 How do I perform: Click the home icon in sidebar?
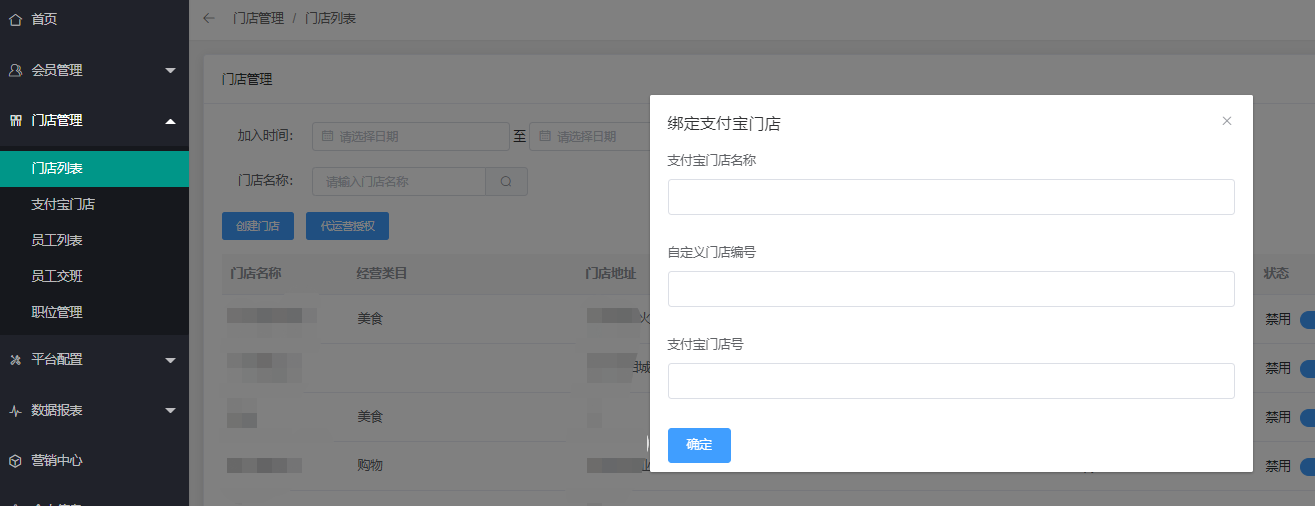click(15, 19)
